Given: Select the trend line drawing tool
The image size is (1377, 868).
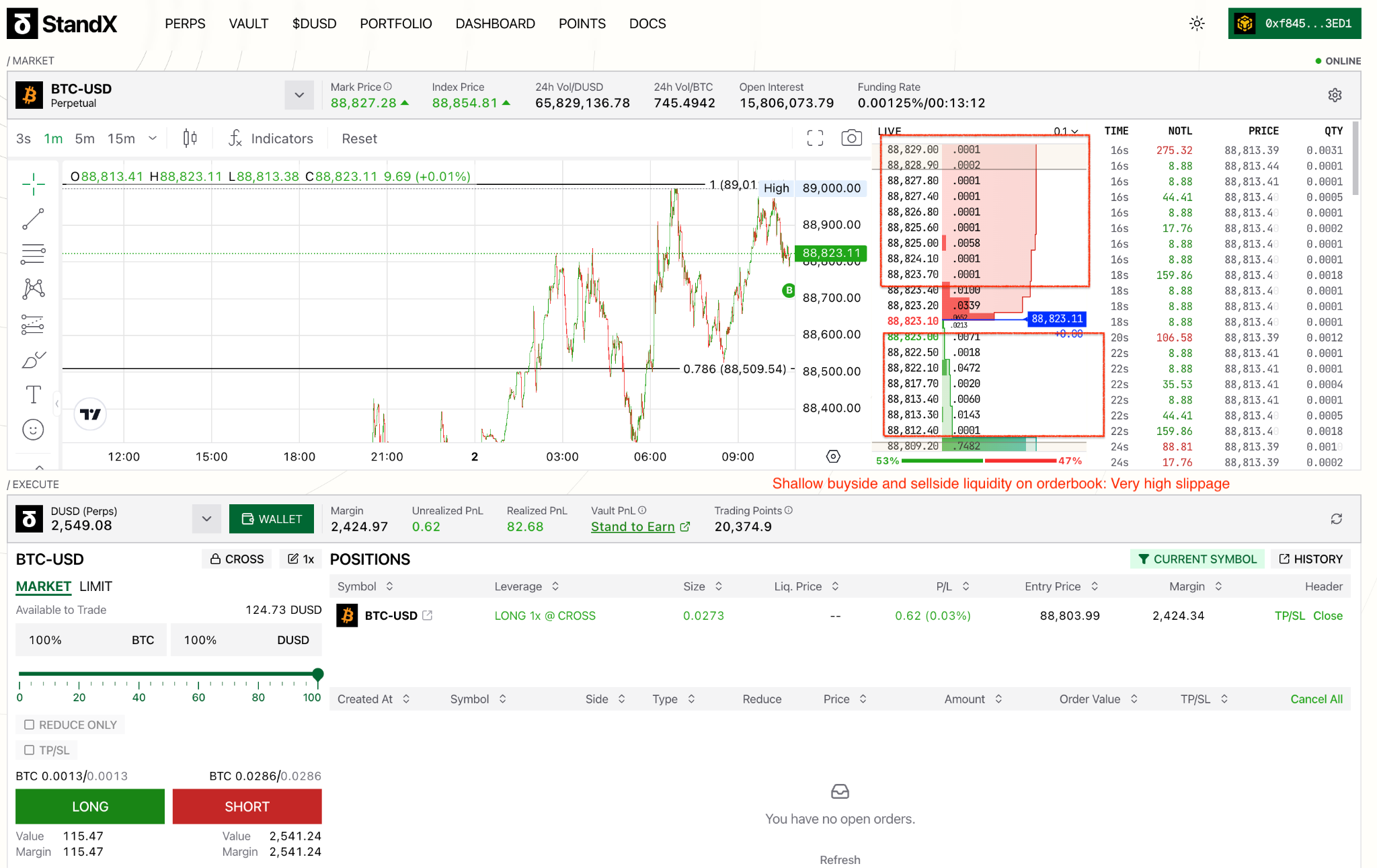Looking at the screenshot, I should [33, 219].
